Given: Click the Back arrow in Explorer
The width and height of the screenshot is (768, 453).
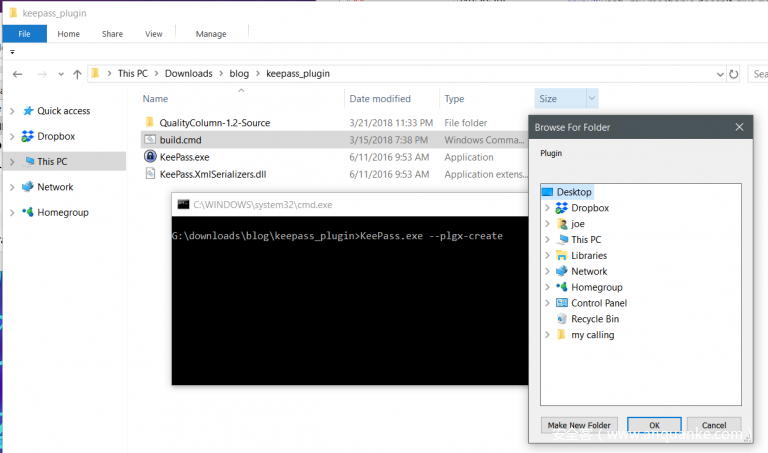Looking at the screenshot, I should coord(17,74).
